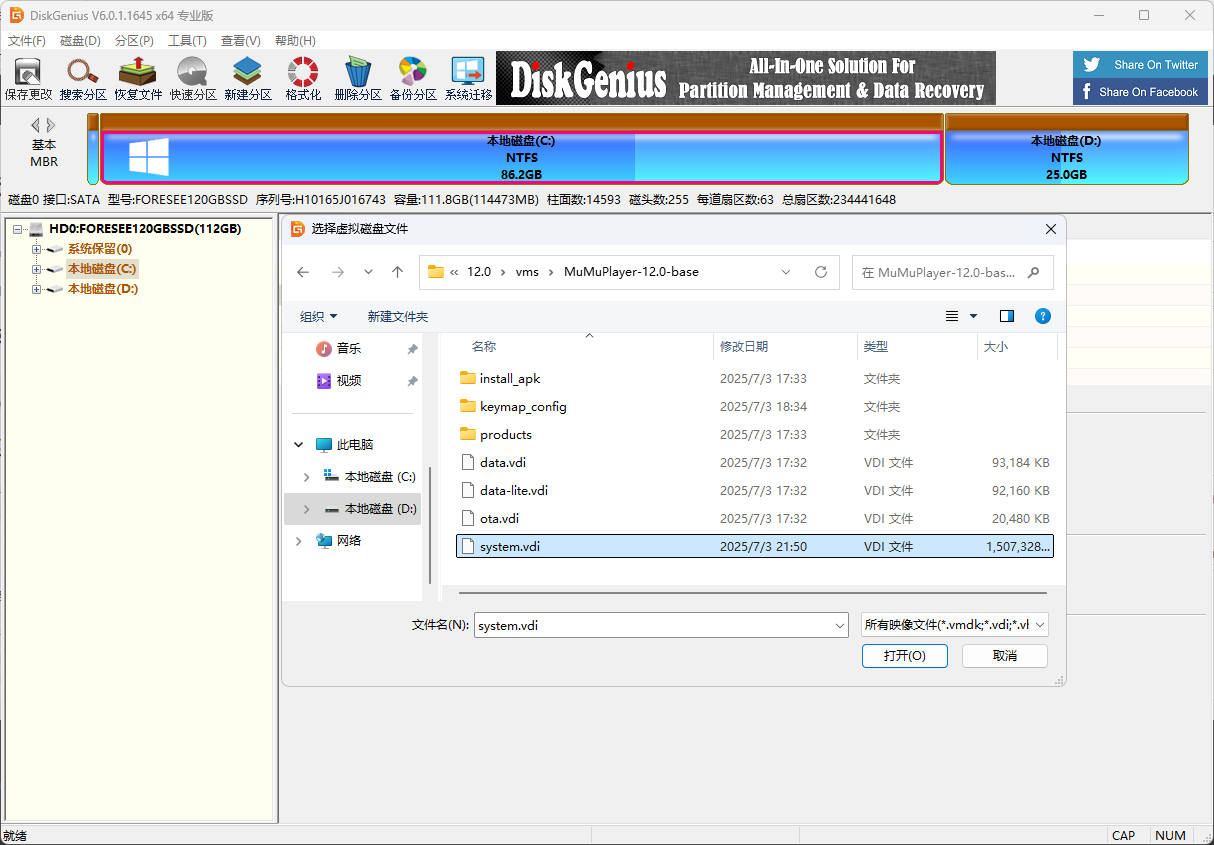
Task: Select the 本地磁盘(C:) partition in left tree
Action: pyautogui.click(x=100, y=268)
